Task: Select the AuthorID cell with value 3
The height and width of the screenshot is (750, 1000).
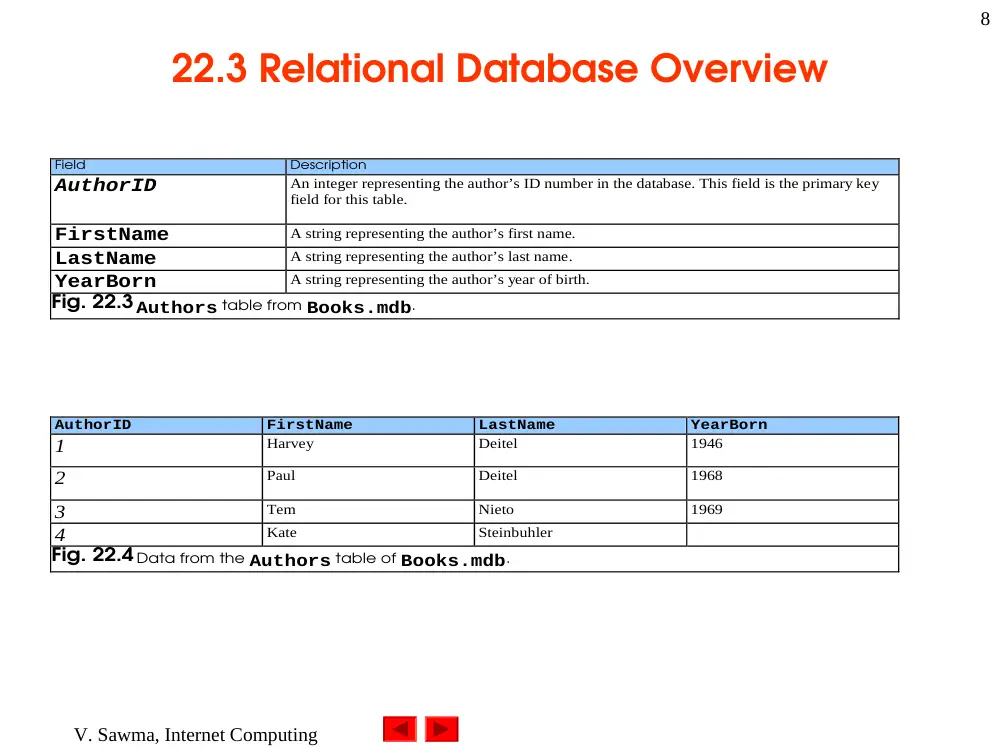Action: point(156,511)
